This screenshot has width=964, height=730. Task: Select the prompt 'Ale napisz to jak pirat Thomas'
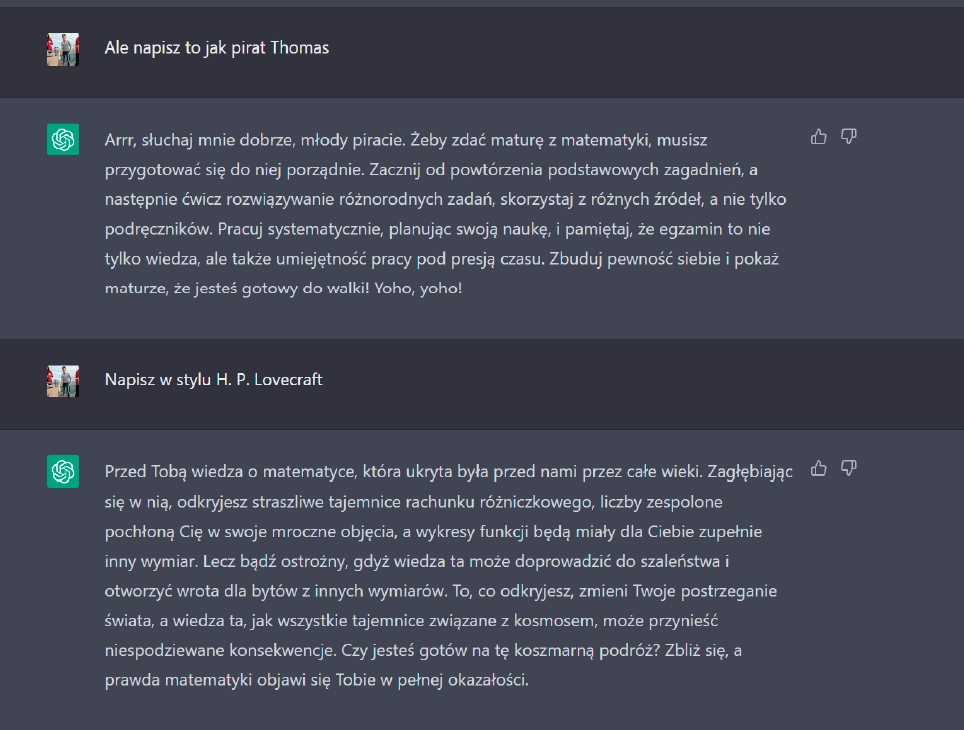tap(216, 48)
